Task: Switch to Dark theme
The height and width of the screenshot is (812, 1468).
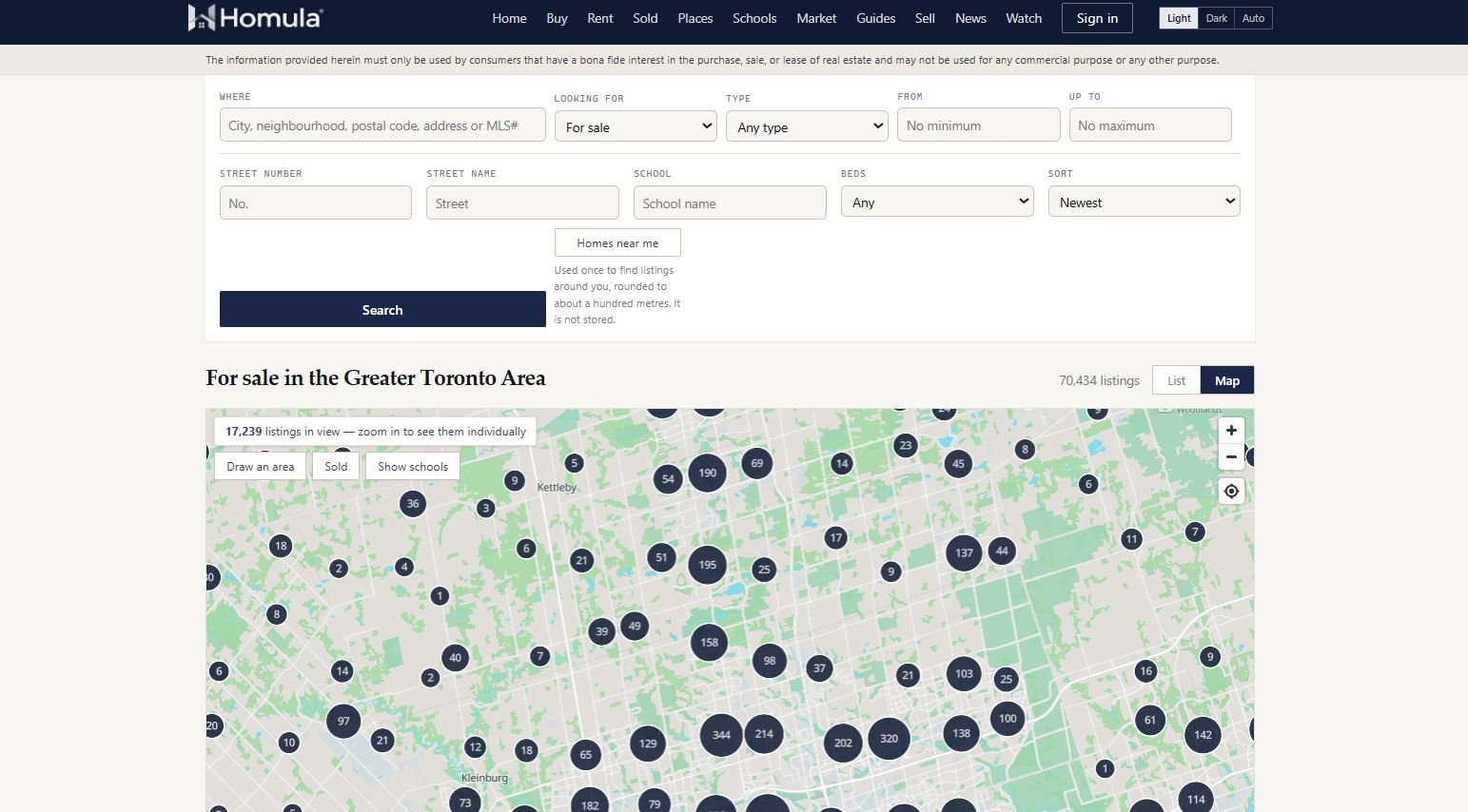Action: (x=1216, y=18)
